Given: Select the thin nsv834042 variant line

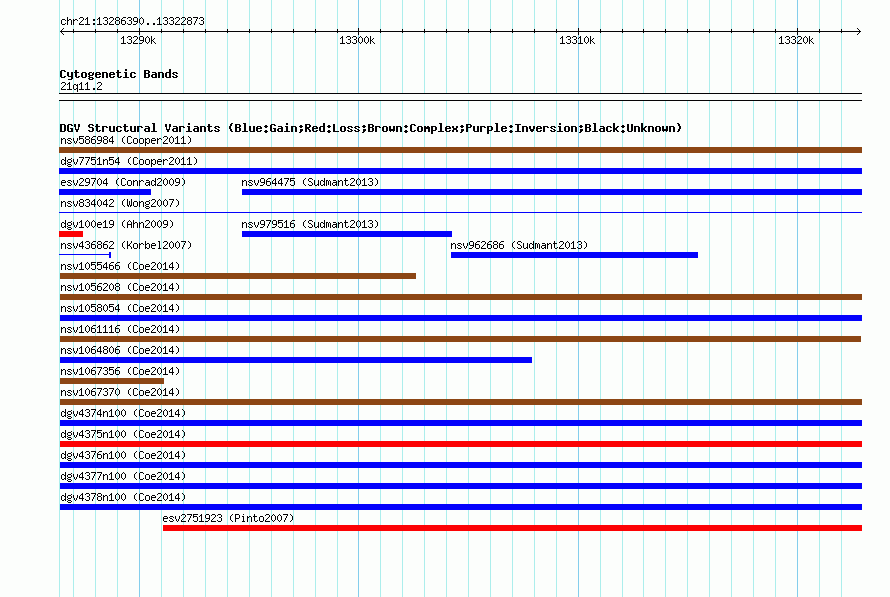Looking at the screenshot, I should (460, 213).
